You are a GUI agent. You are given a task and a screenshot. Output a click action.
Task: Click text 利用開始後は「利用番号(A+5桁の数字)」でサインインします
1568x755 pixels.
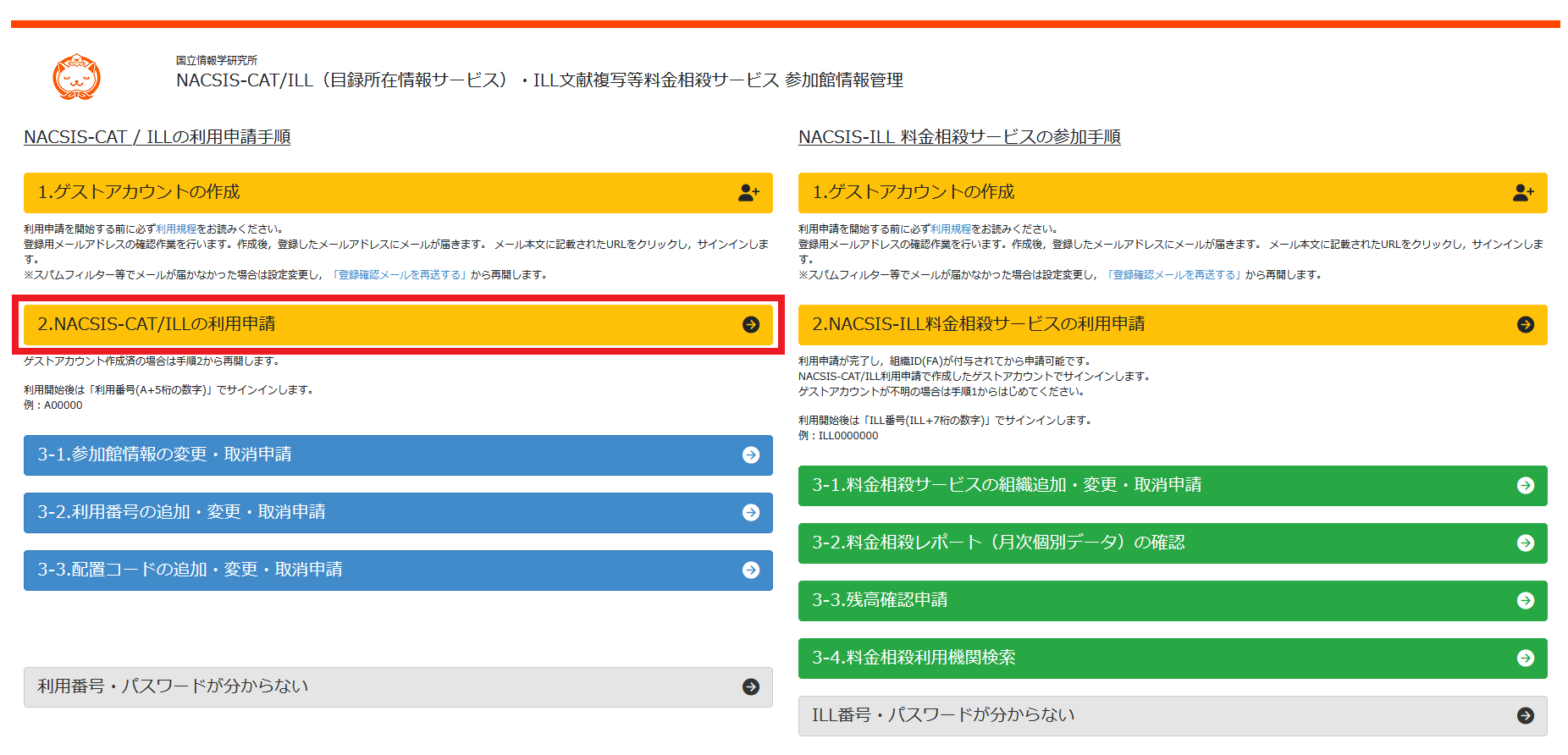(169, 390)
